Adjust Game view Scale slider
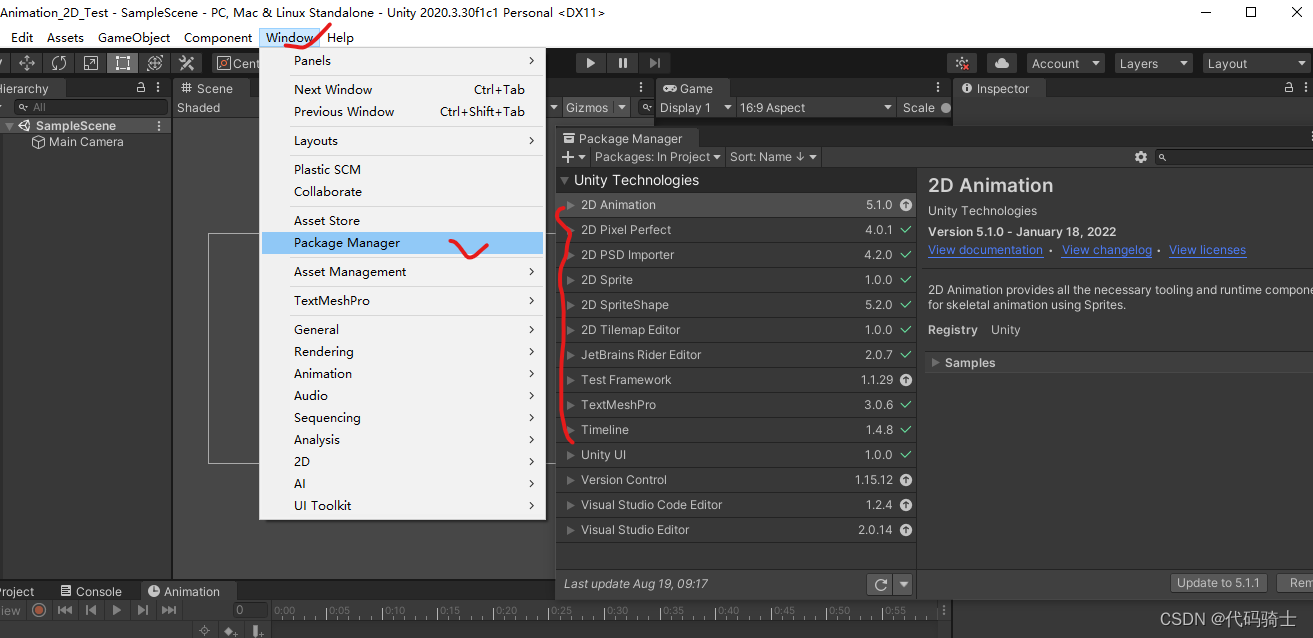1313x638 pixels. 947,107
